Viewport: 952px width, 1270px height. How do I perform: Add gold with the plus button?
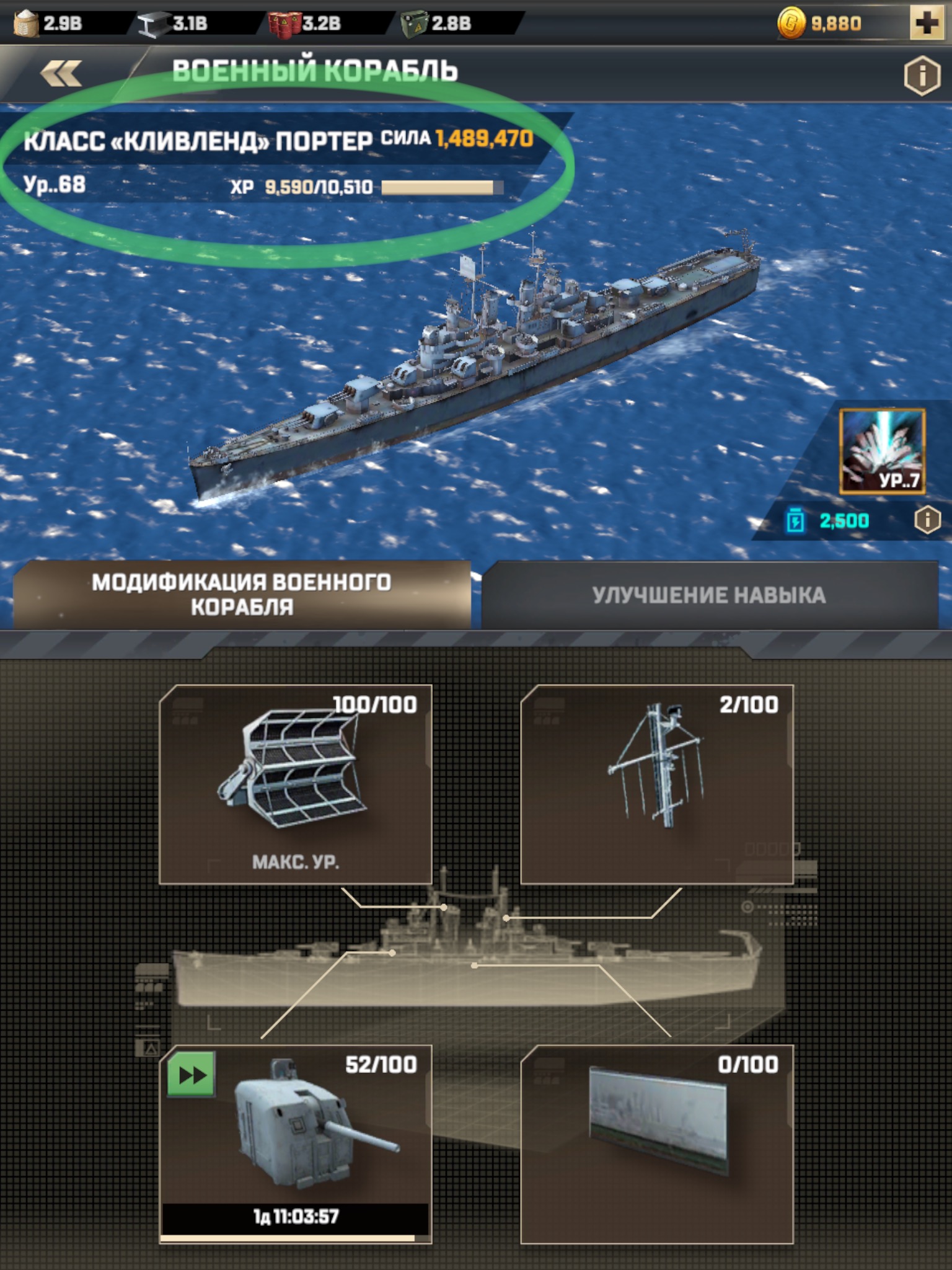927,23
